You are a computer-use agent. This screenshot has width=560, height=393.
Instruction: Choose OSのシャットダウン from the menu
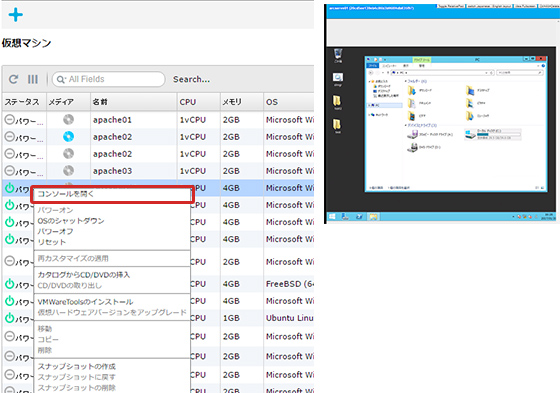[x=71, y=220]
